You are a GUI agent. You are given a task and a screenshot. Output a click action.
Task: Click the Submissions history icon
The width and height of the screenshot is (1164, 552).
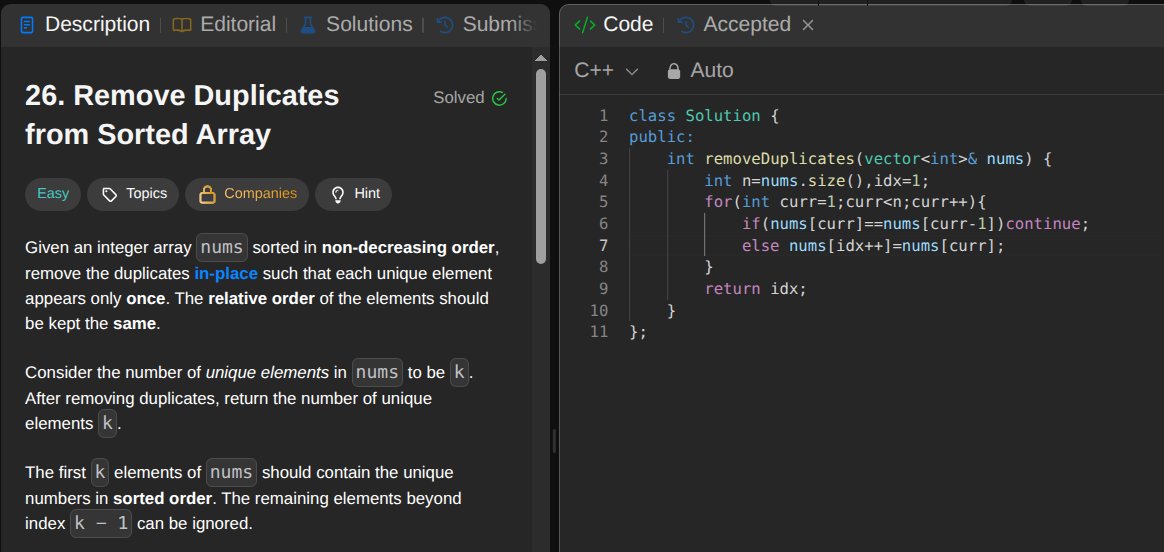point(445,25)
